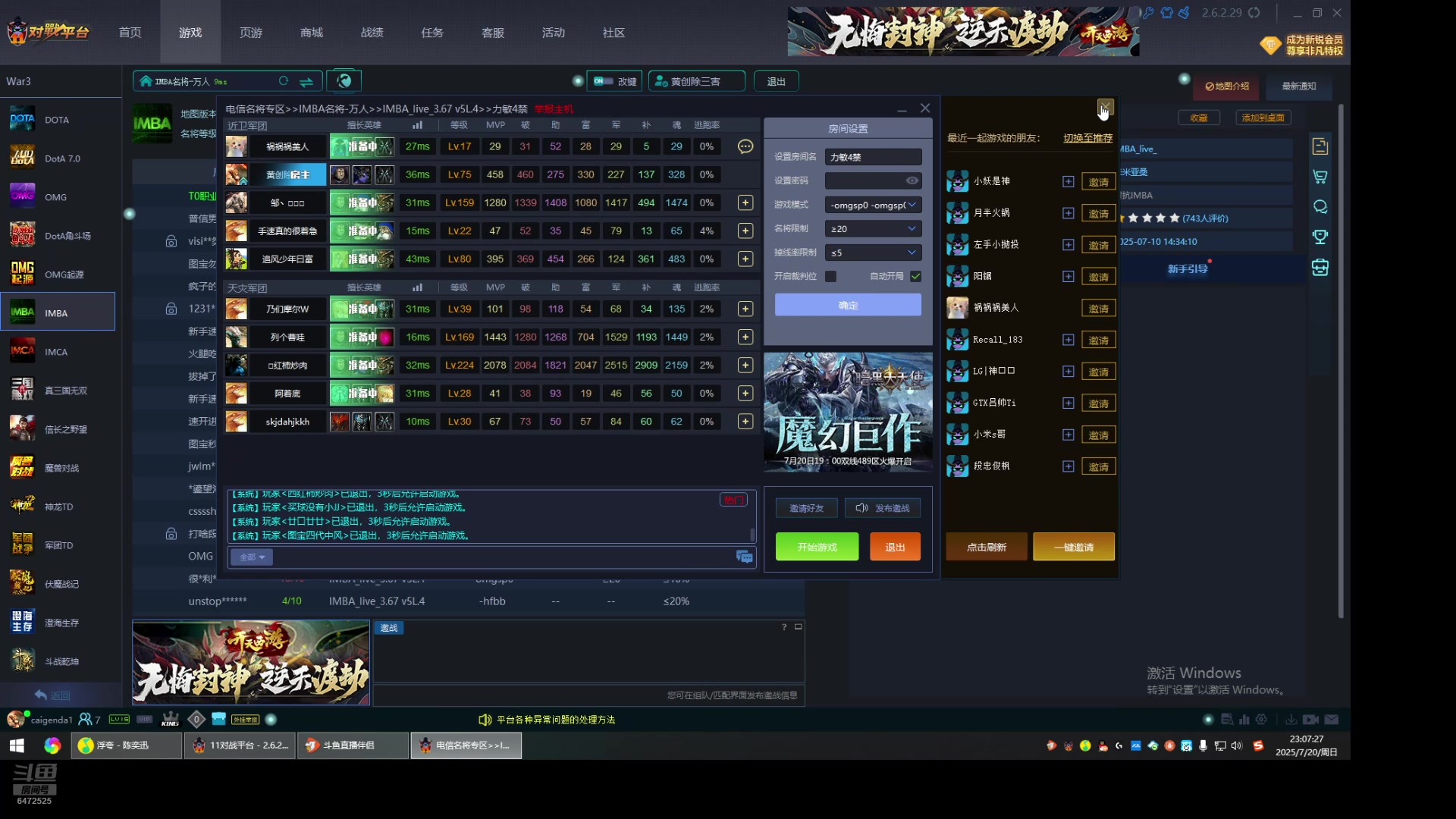The height and width of the screenshot is (819, 1456).
Task: Go to the 任务 tab
Action: pos(432,33)
